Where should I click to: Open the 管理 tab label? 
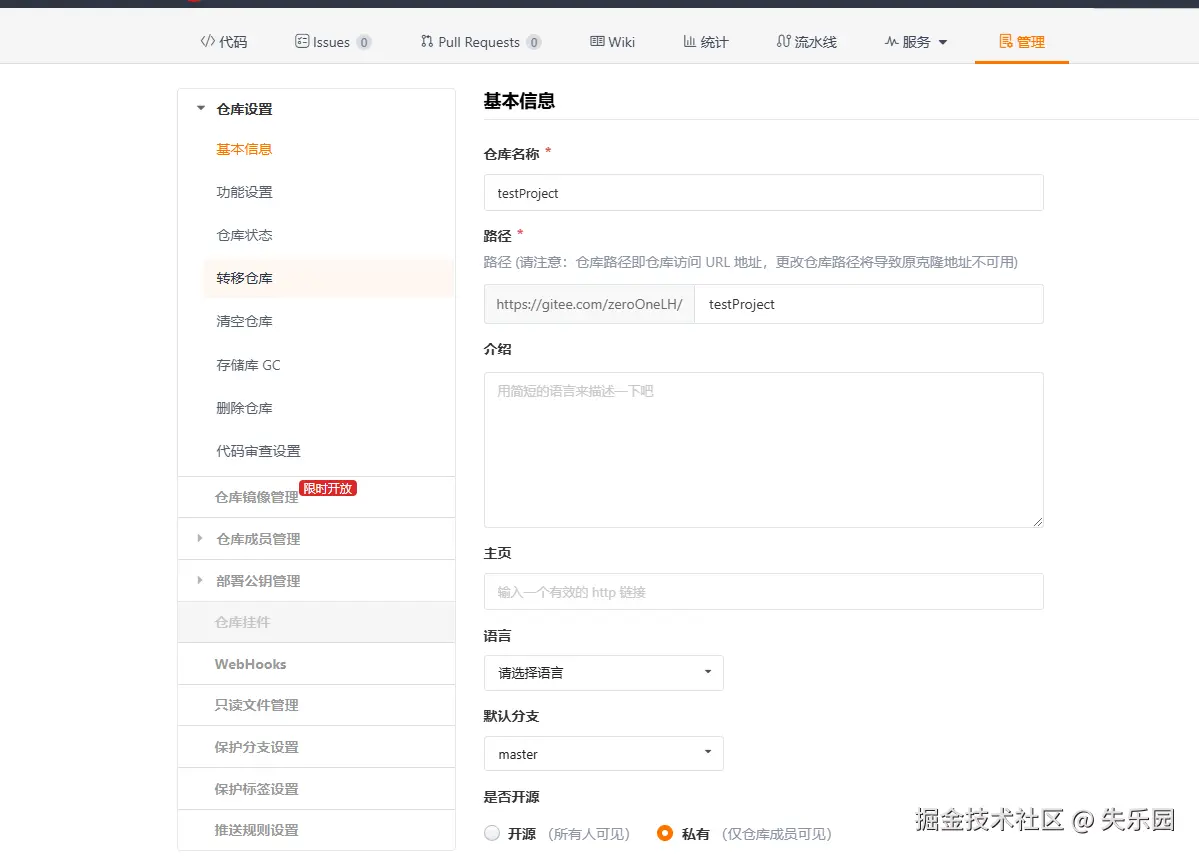click(x=1030, y=42)
